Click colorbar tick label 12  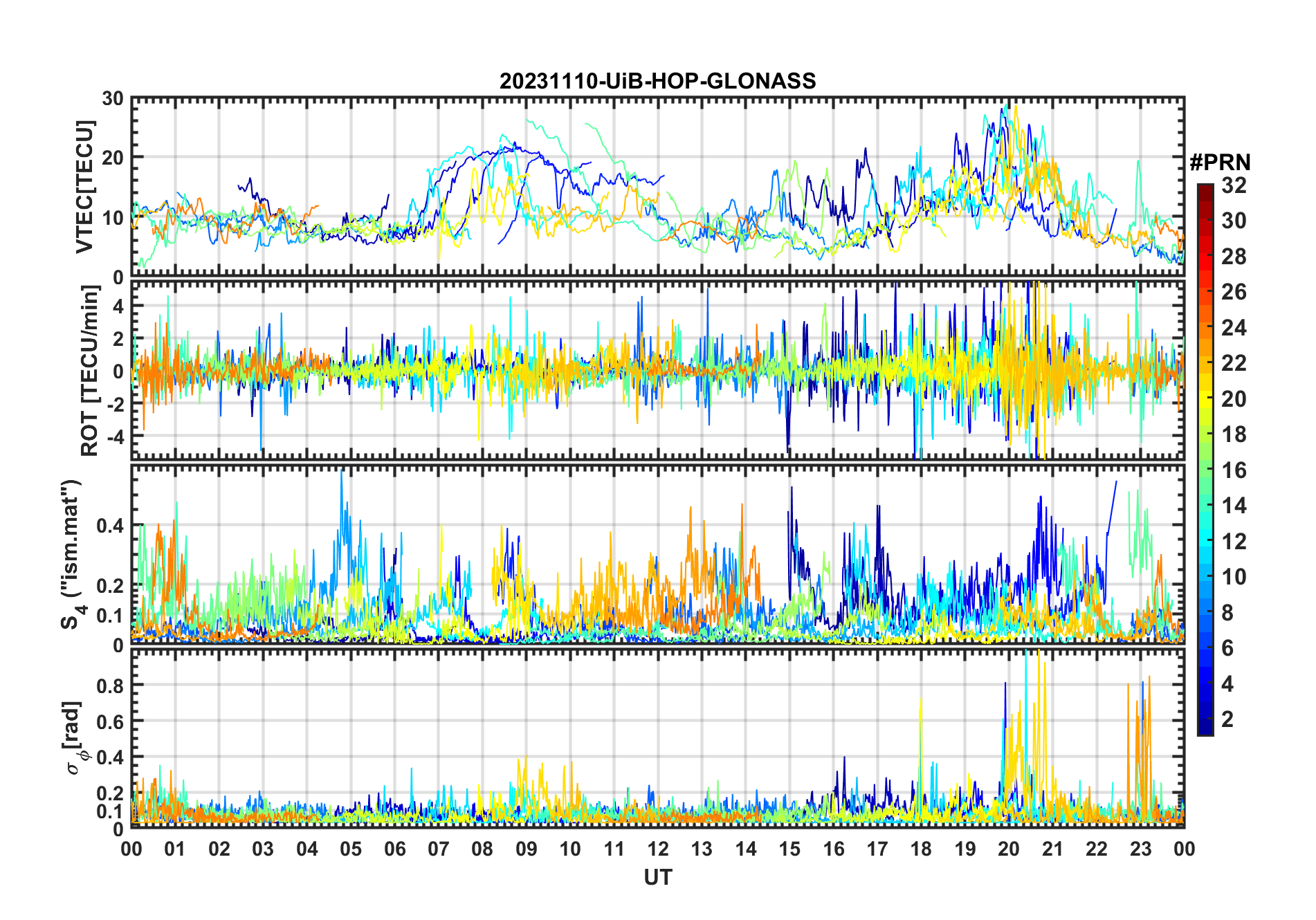[1234, 542]
